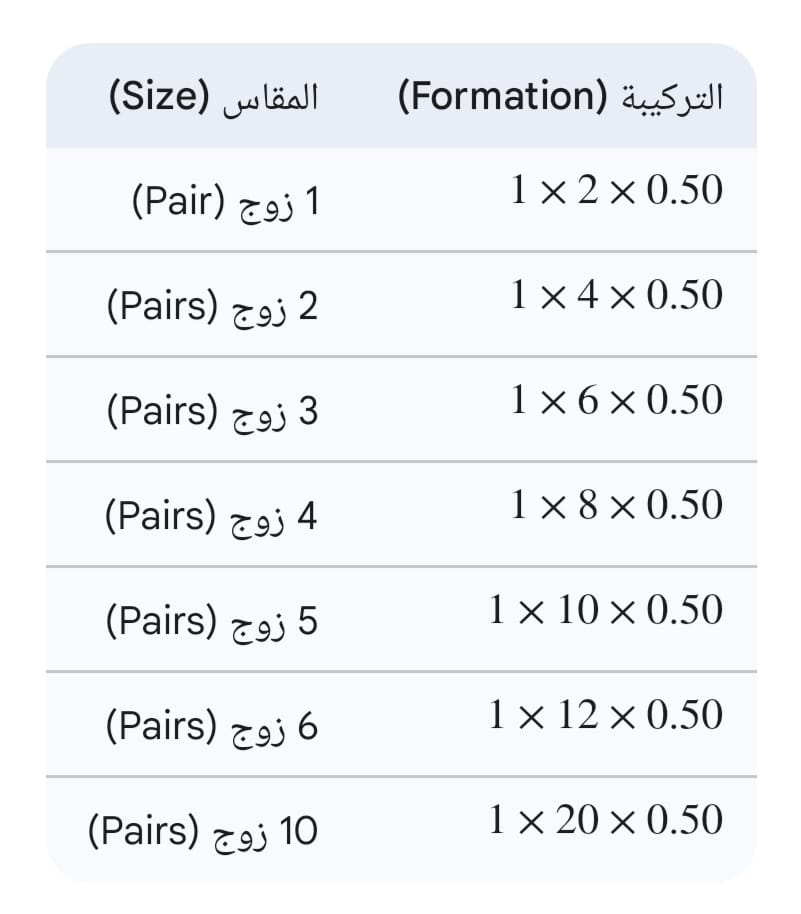801x914 pixels.
Task: Click the "2 زوج (Pairs)" size cell
Action: pos(211,307)
